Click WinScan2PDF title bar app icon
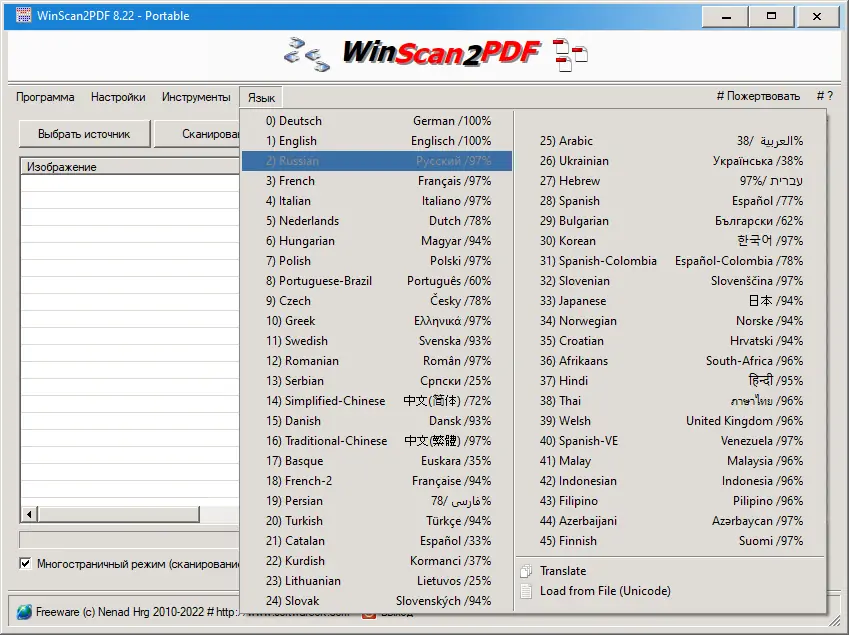Image resolution: width=849 pixels, height=635 pixels. tap(23, 16)
